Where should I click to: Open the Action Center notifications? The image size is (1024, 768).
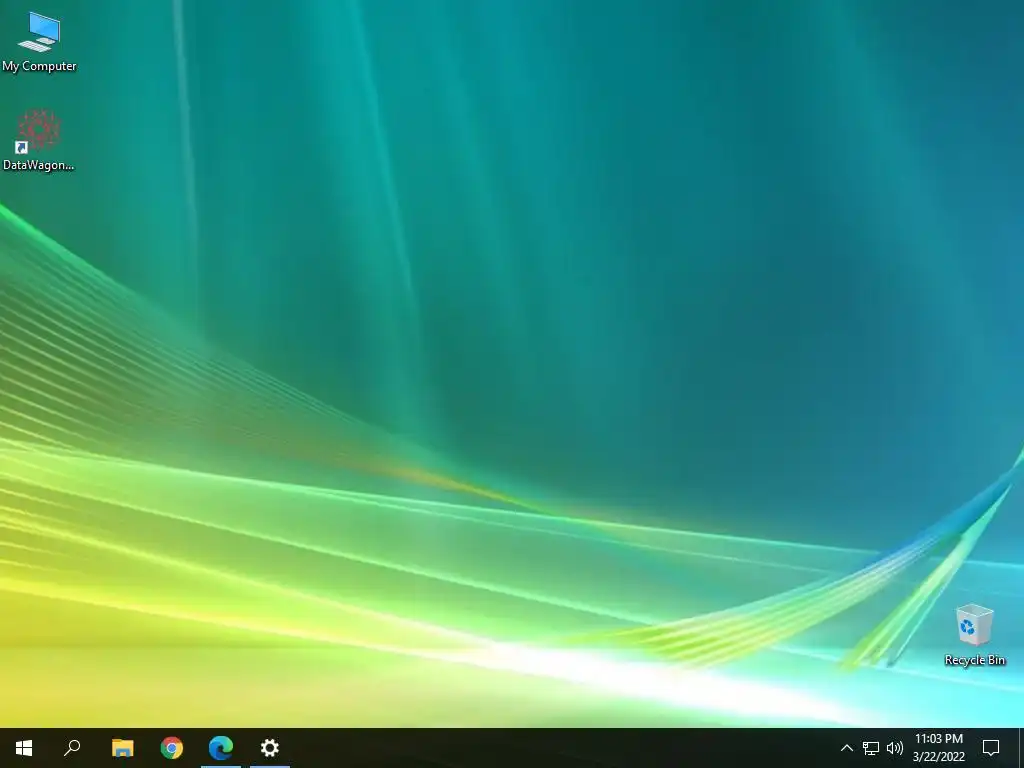[991, 748]
